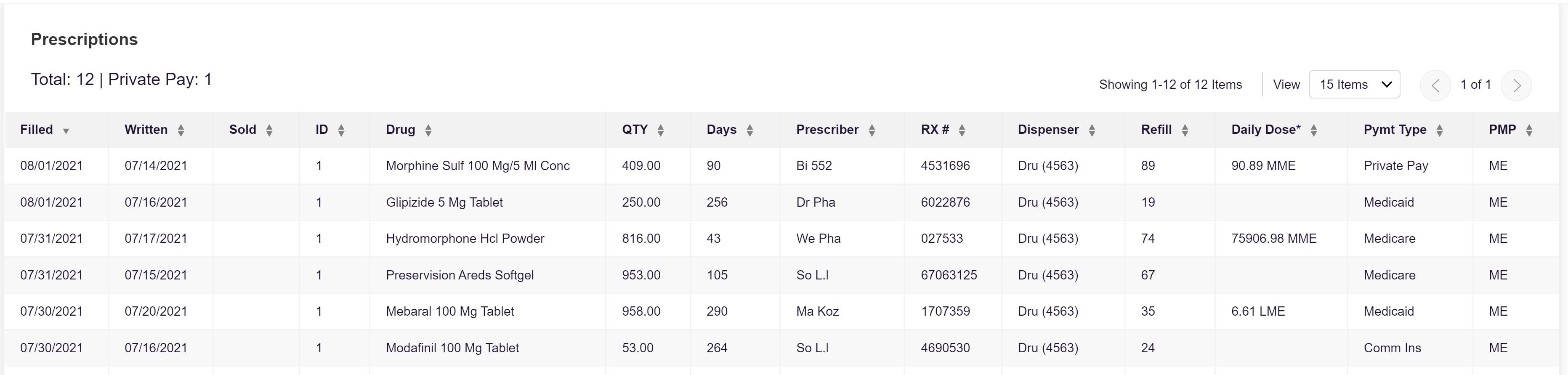1568x375 pixels.
Task: Click the Dispenser sort arrows
Action: click(1091, 130)
